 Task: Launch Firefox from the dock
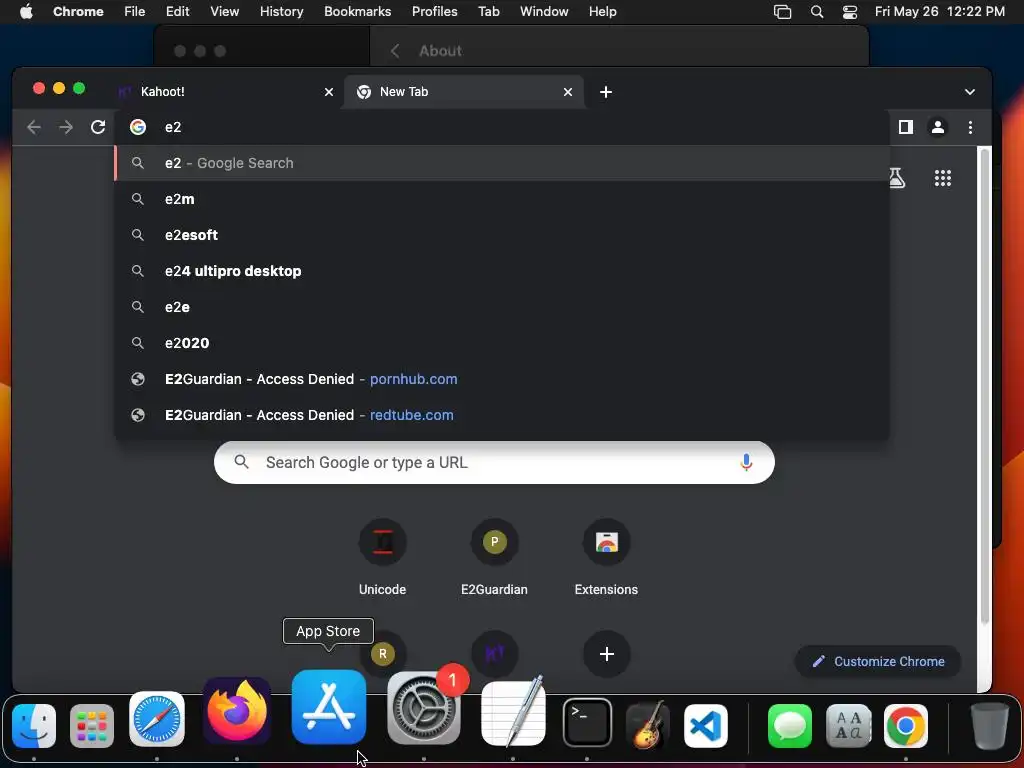[237, 712]
